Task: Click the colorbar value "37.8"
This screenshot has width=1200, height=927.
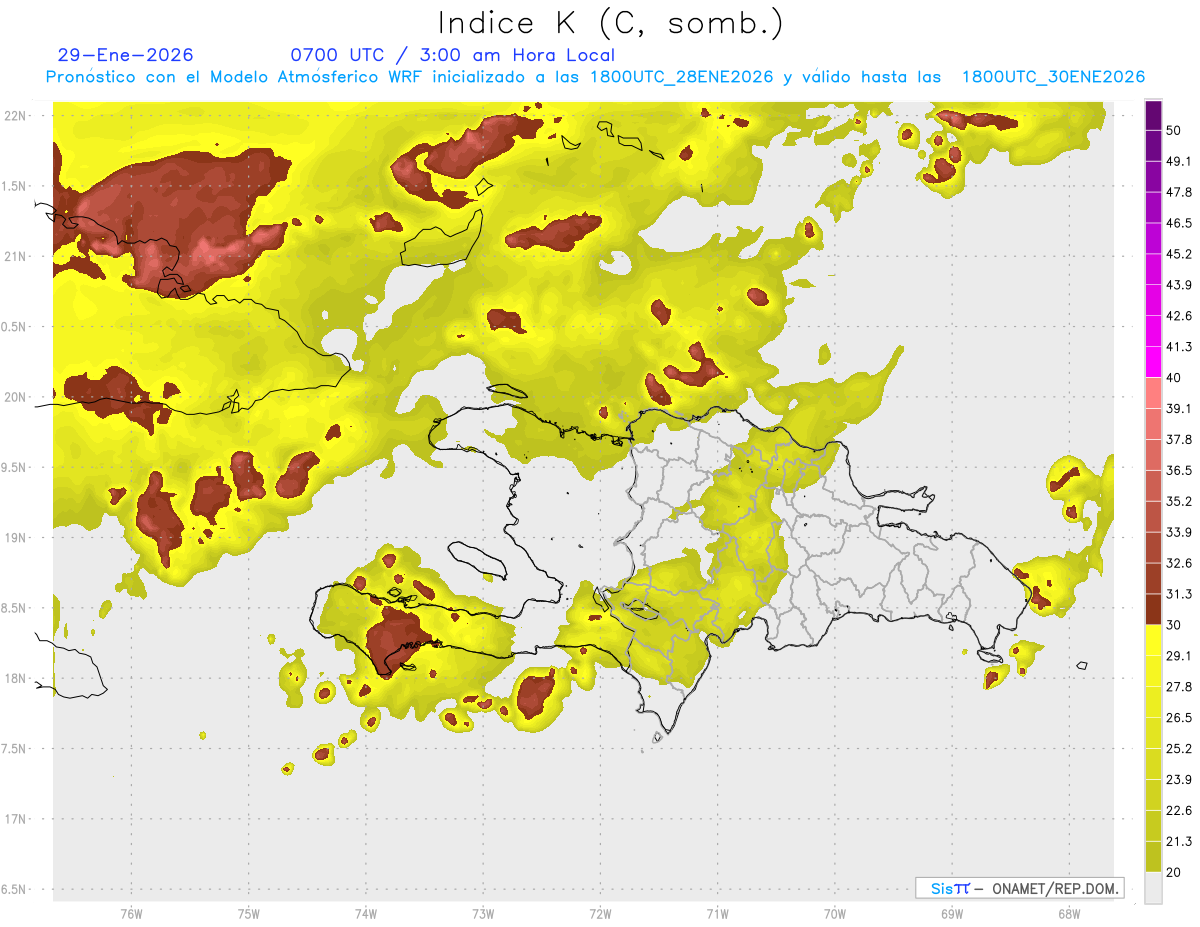Action: pyautogui.click(x=1179, y=440)
